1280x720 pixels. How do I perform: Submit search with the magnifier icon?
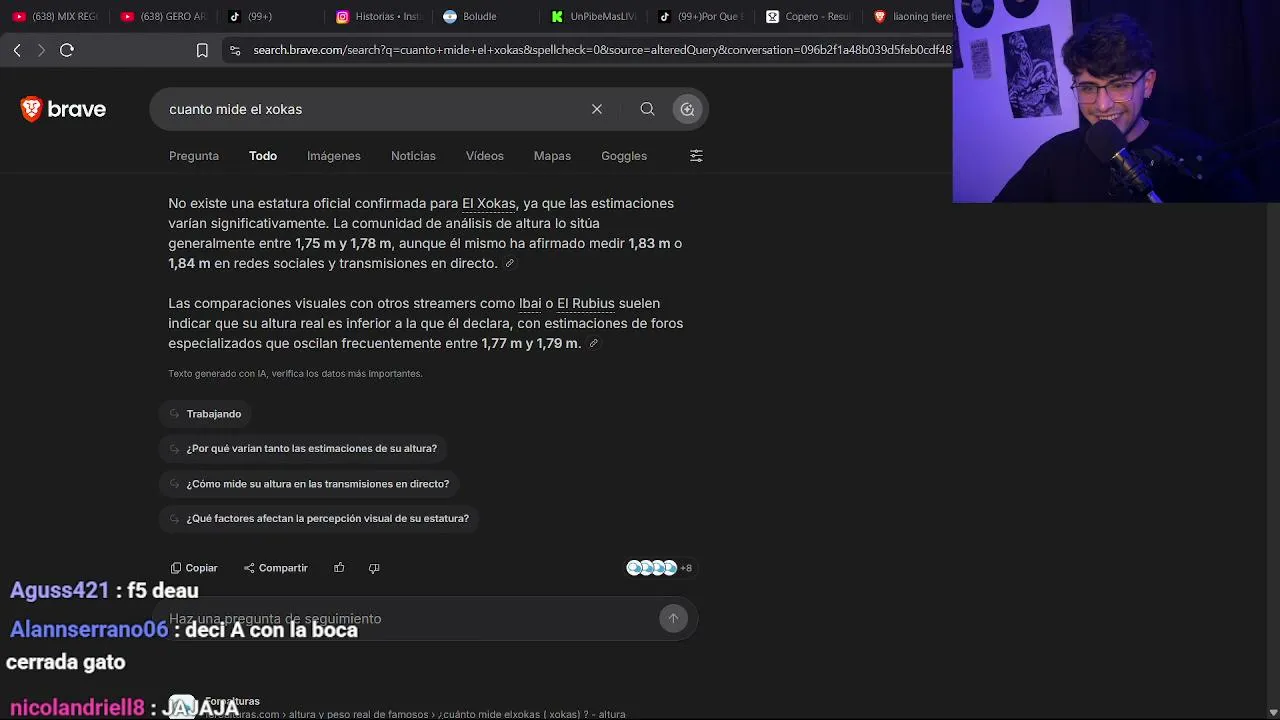648,109
